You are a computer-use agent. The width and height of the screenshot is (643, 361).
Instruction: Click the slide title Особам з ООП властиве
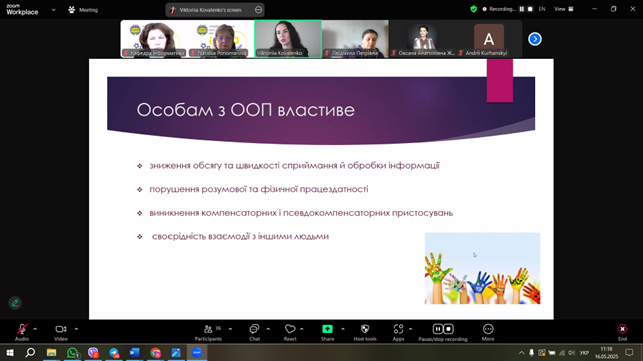tap(246, 110)
